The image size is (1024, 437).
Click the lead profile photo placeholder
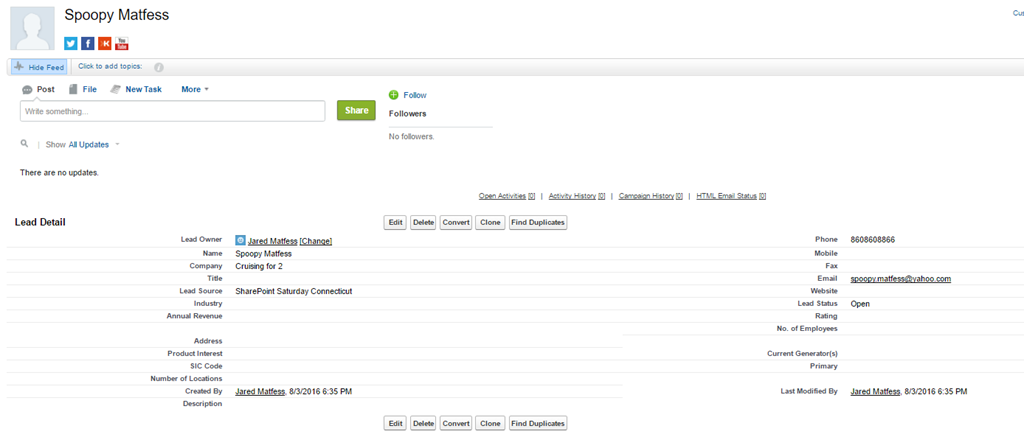[x=32, y=26]
